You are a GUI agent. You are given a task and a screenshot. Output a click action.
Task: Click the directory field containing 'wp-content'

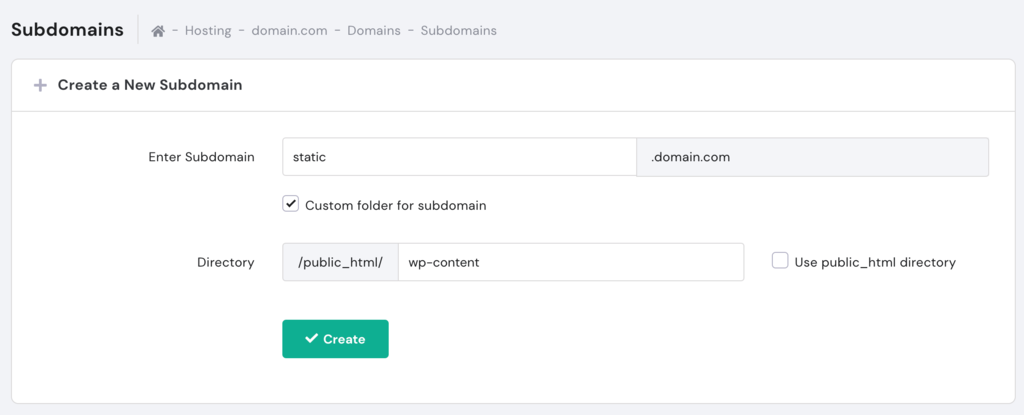click(570, 262)
